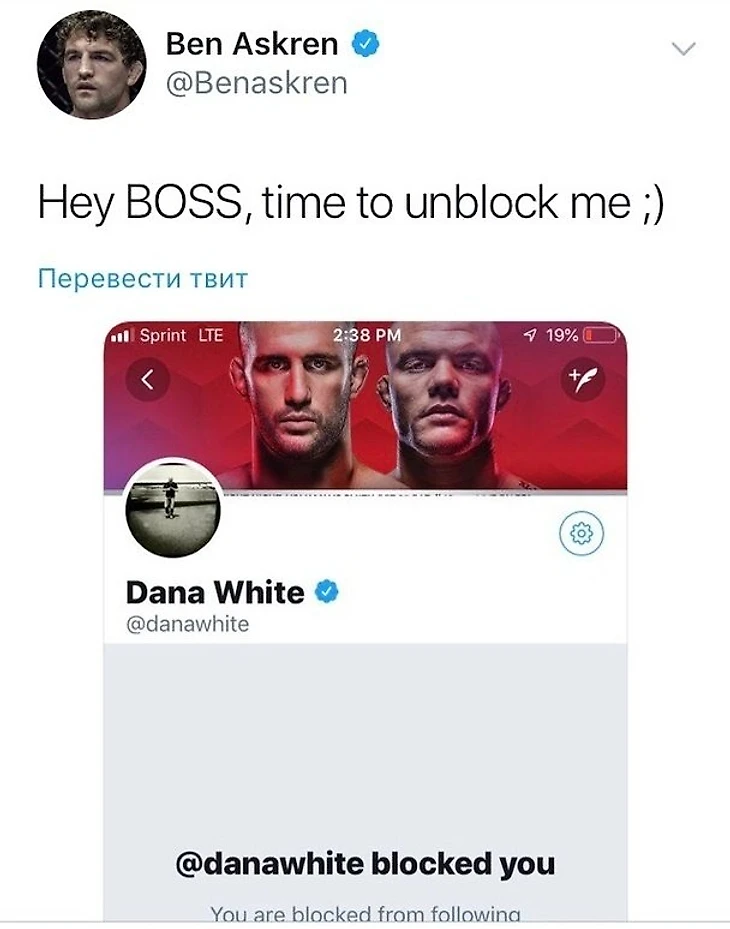
Task: Click the @danawhite handle under the name
Action: (187, 624)
